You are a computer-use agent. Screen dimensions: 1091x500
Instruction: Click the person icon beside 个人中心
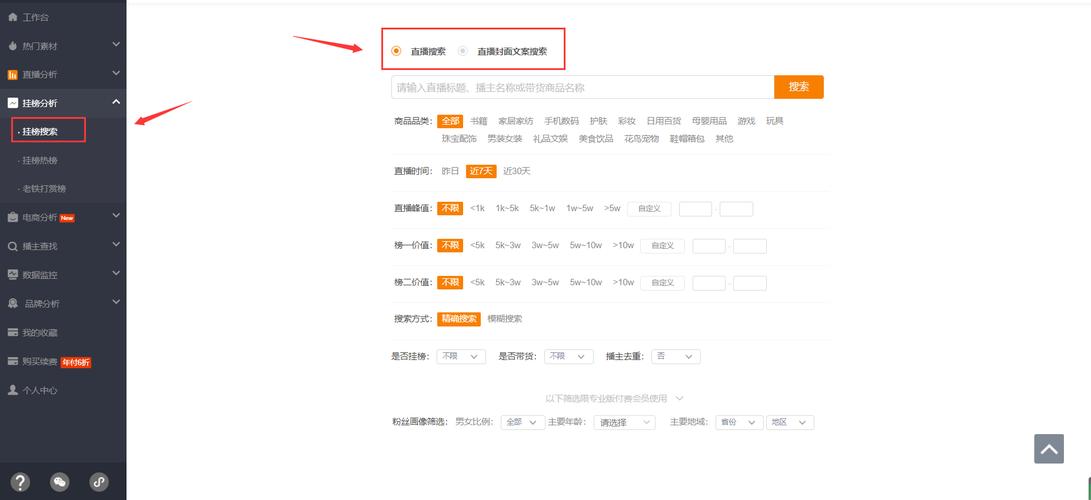click(x=13, y=390)
